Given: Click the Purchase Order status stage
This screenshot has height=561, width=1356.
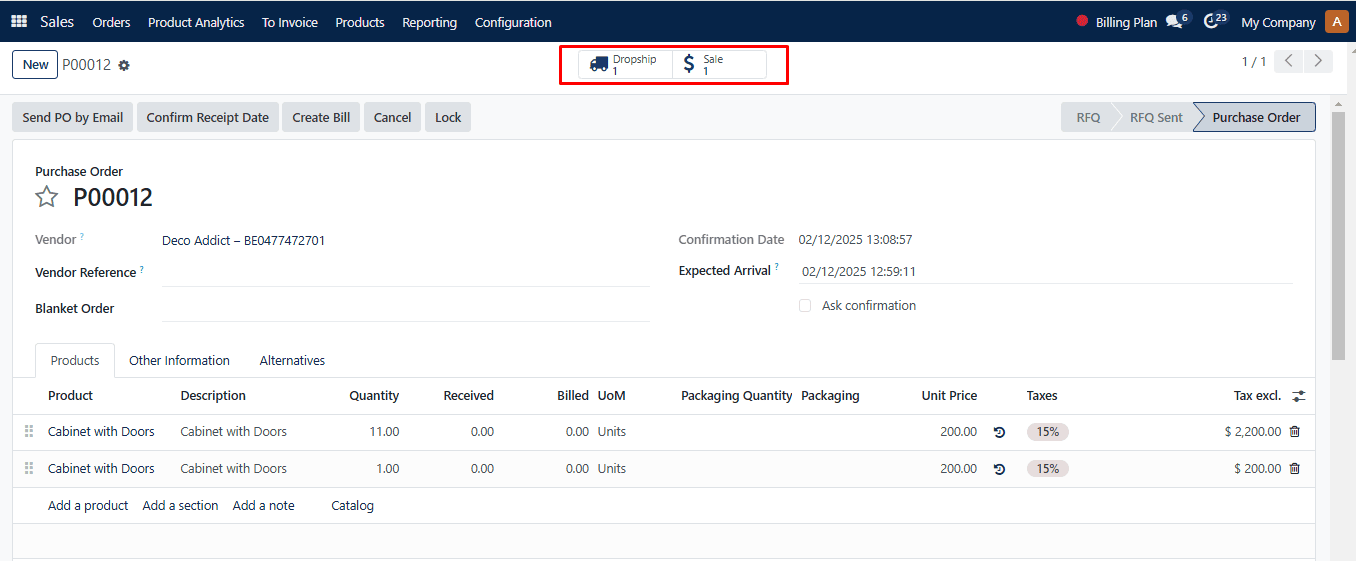Looking at the screenshot, I should click(1256, 117).
